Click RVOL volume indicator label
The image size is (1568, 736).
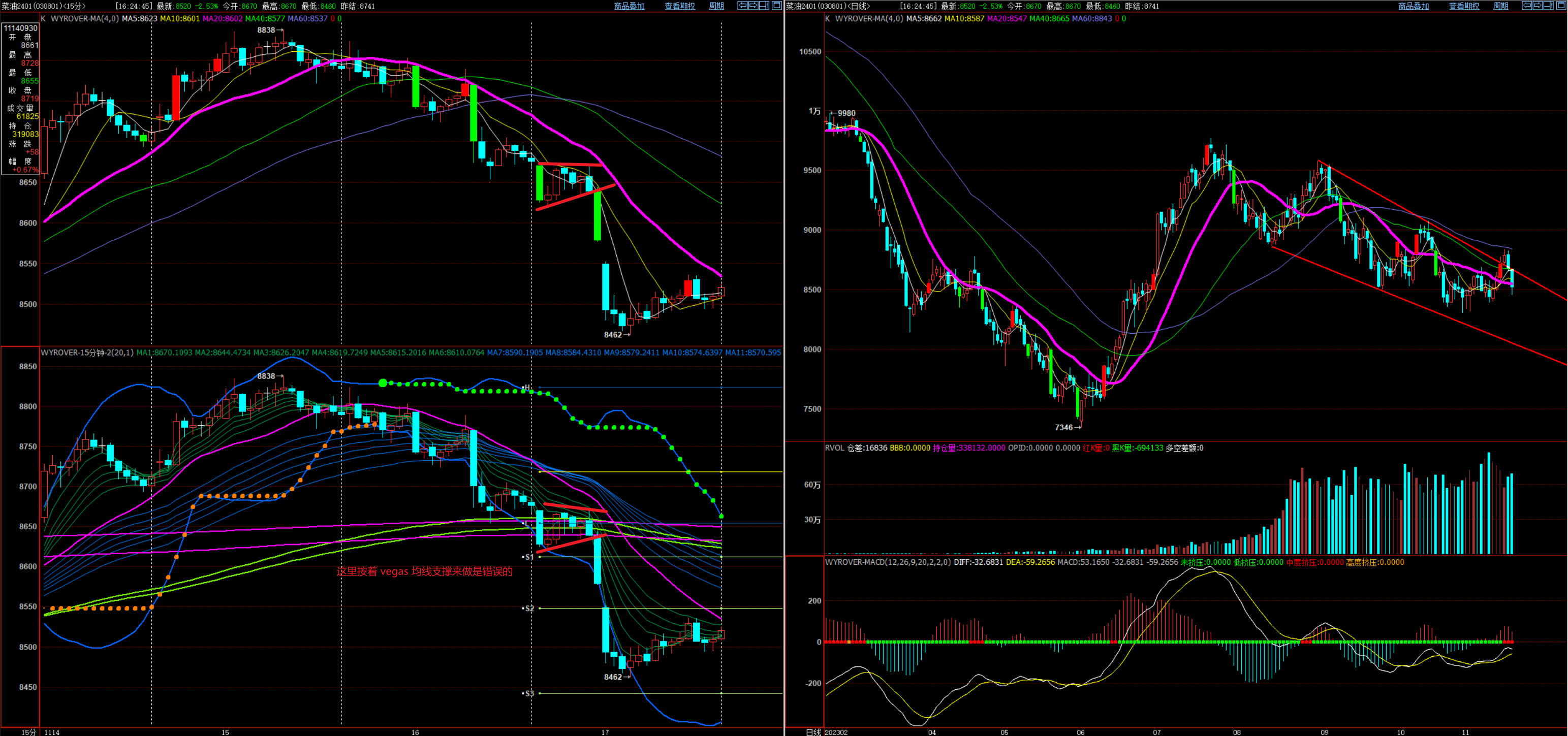coord(834,447)
